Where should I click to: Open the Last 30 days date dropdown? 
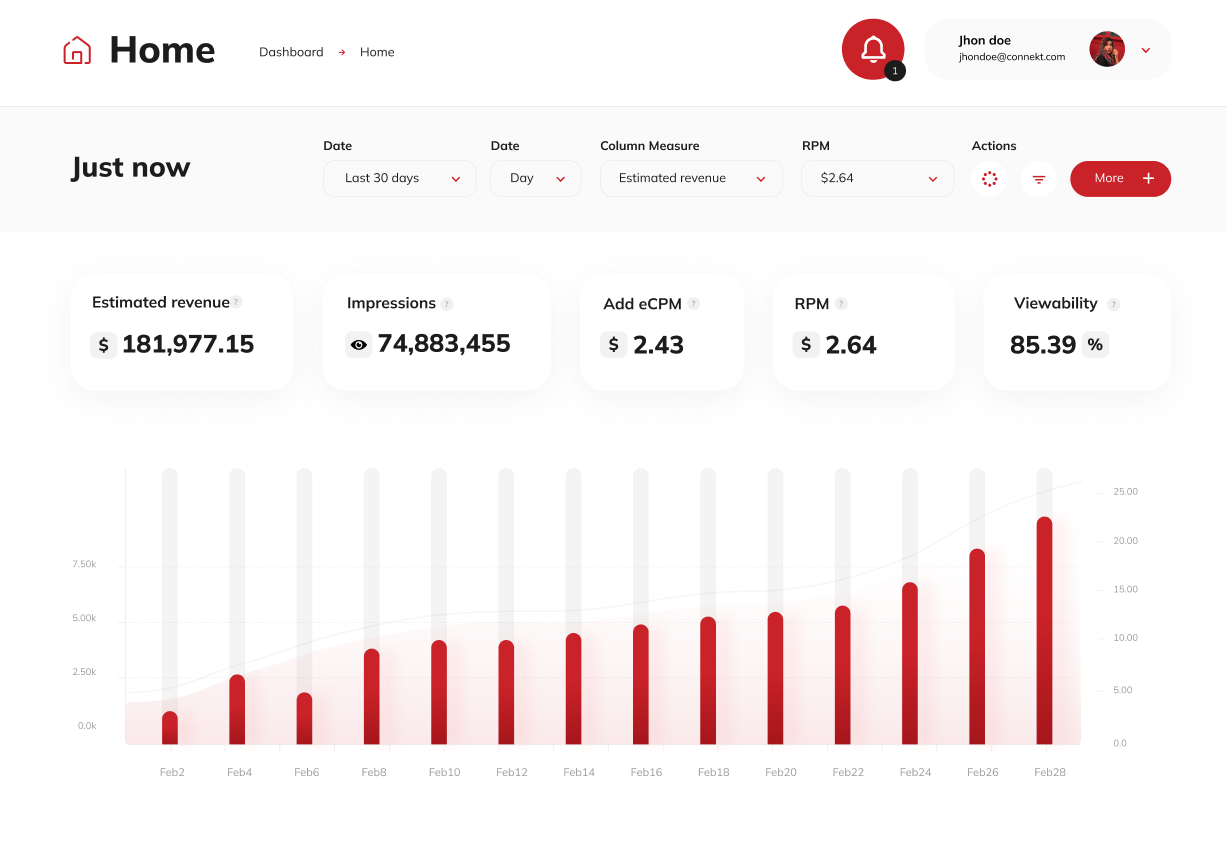click(400, 178)
